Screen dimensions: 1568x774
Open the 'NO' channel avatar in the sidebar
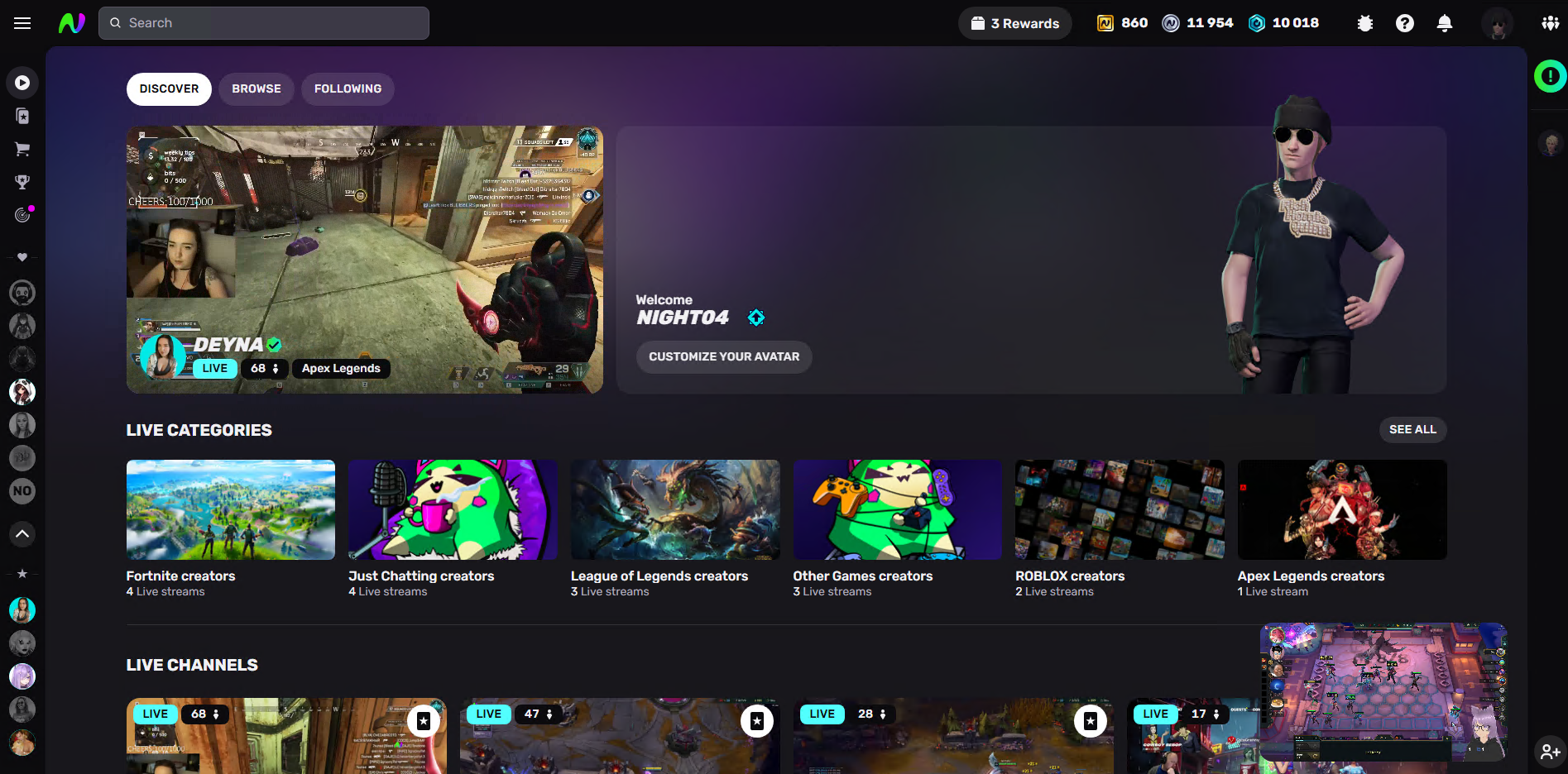(x=22, y=491)
